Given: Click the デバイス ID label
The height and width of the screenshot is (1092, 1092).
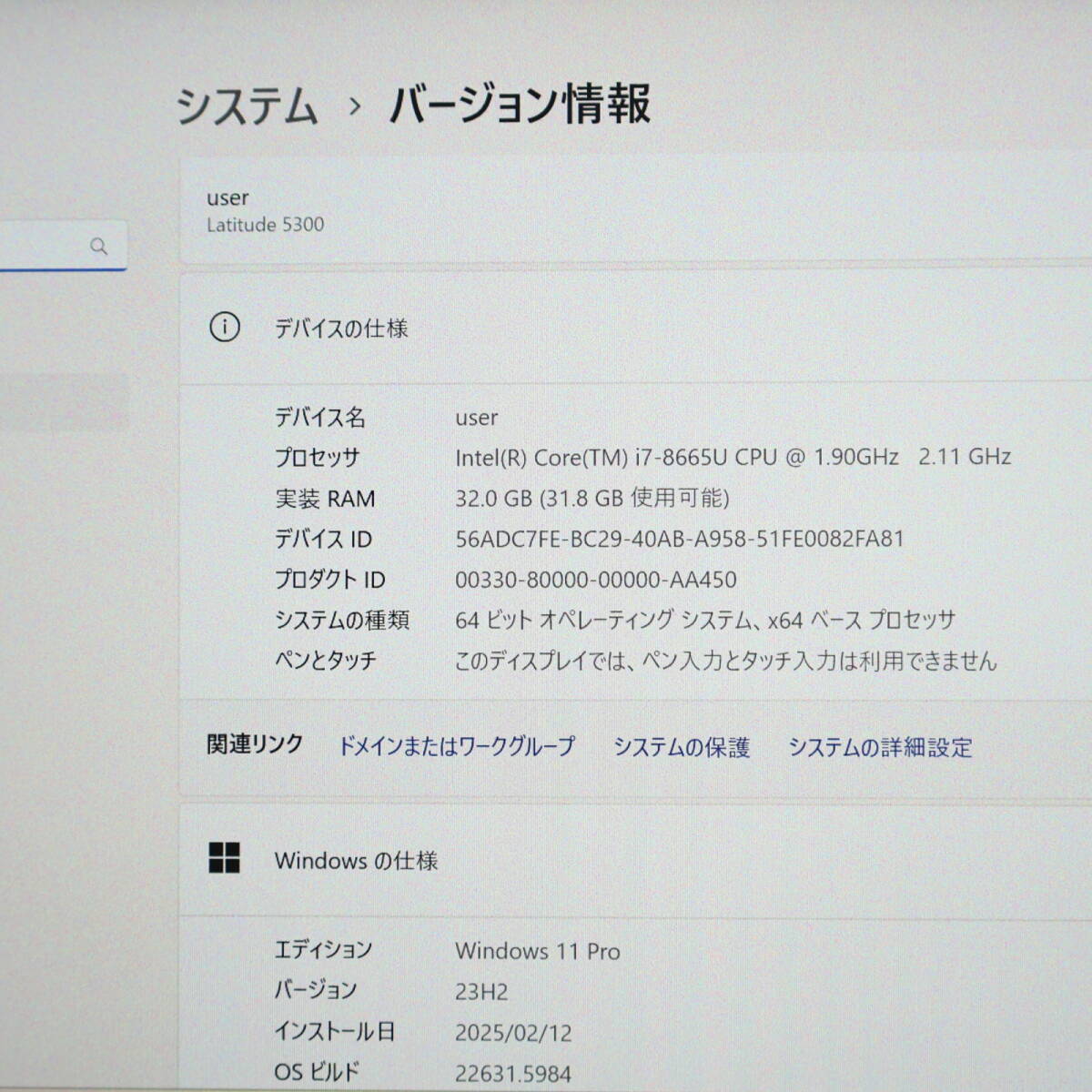Looking at the screenshot, I should point(323,539).
